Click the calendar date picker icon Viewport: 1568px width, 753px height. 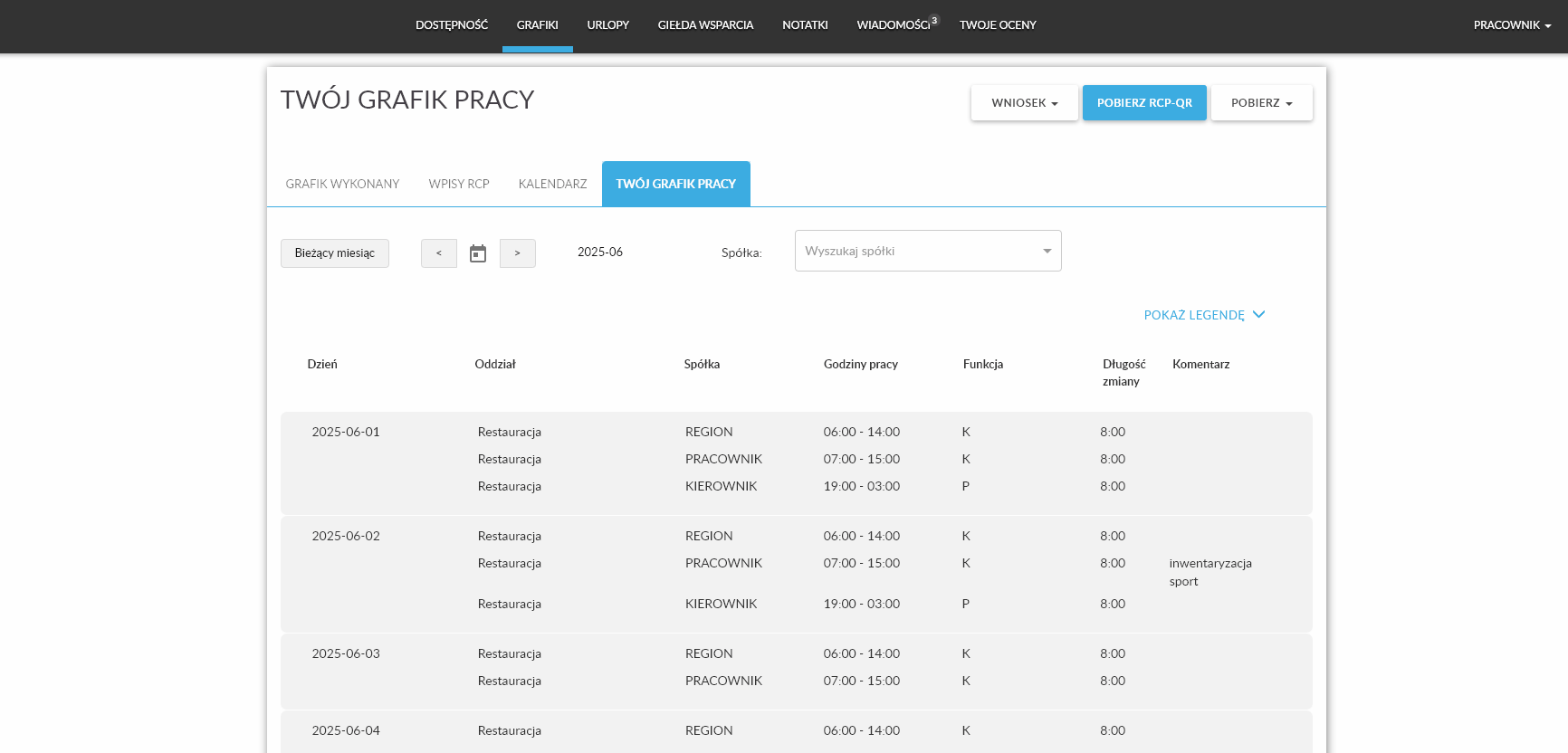[478, 253]
